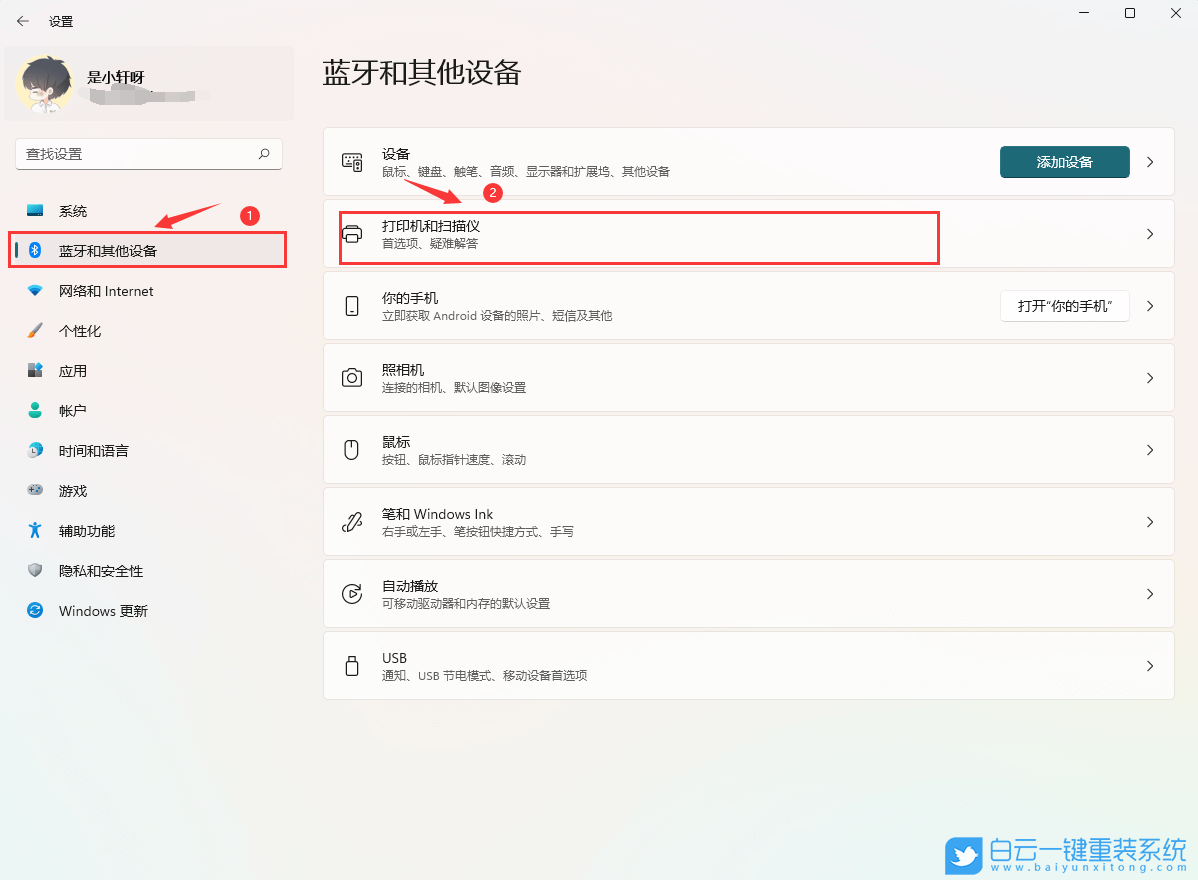Click the devices icon next to 设备
The image size is (1198, 880).
click(x=352, y=161)
